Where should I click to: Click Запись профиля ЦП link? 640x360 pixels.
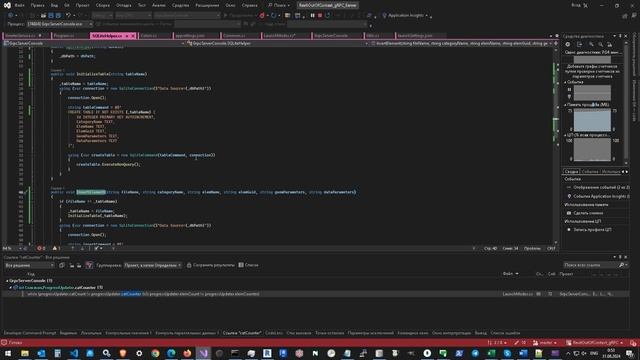coord(592,230)
